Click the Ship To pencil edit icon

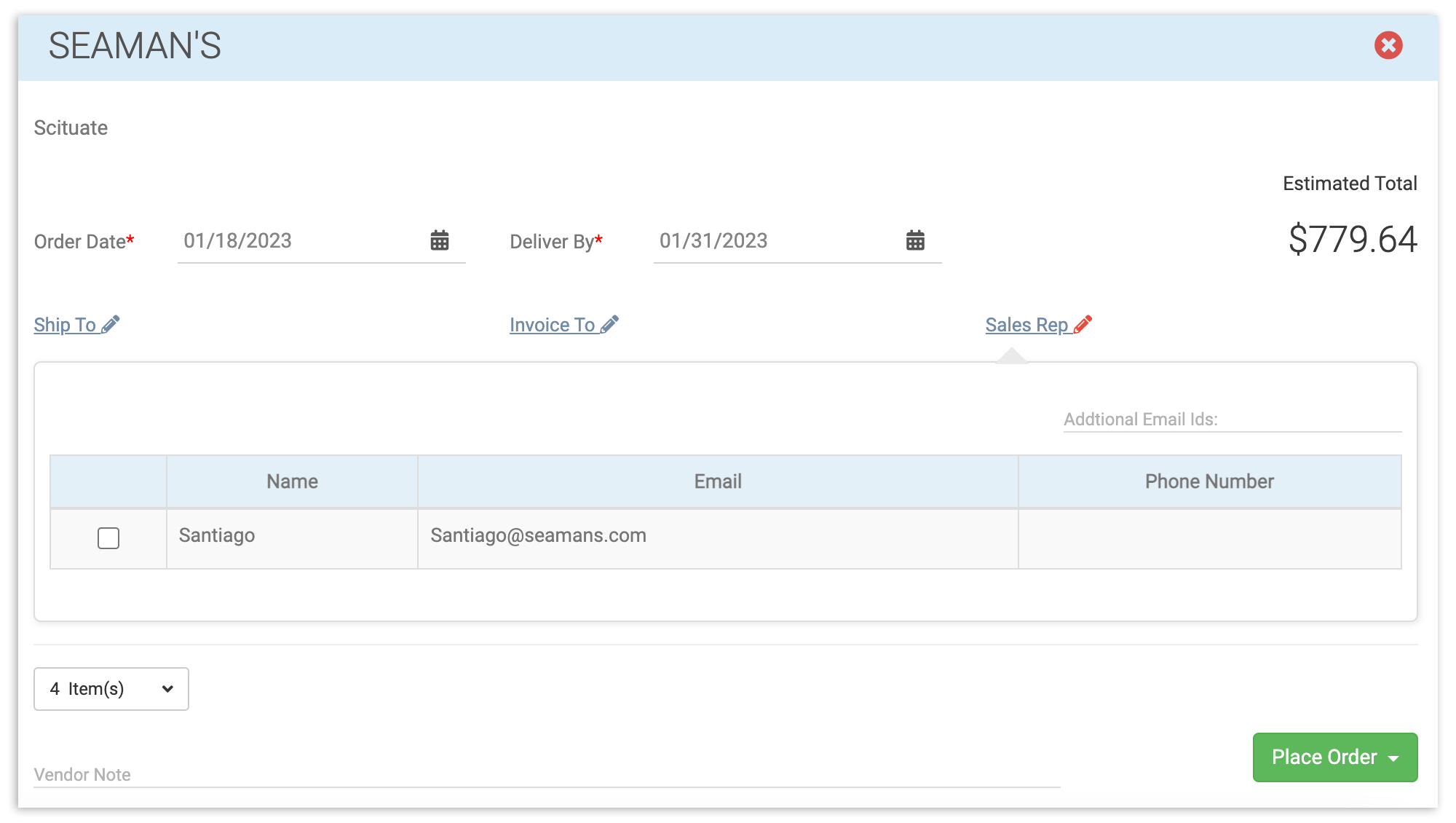(x=111, y=324)
